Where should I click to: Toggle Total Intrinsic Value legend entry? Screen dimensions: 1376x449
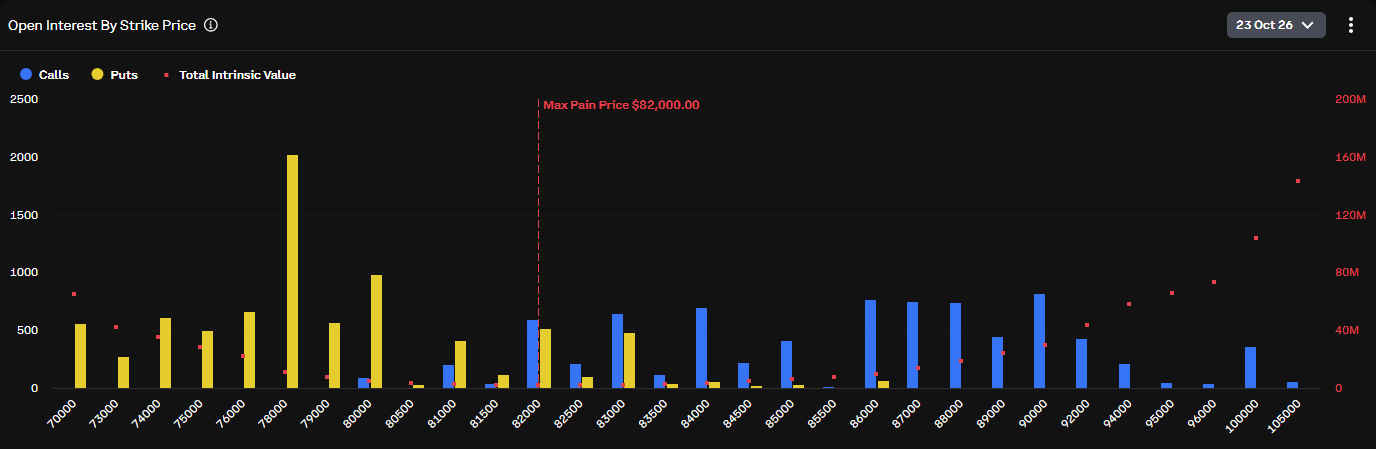tap(229, 74)
